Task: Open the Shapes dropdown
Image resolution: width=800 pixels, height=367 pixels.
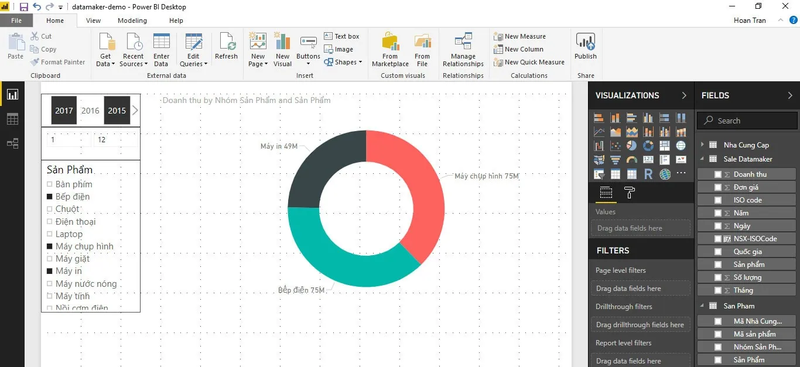Action: (342, 62)
